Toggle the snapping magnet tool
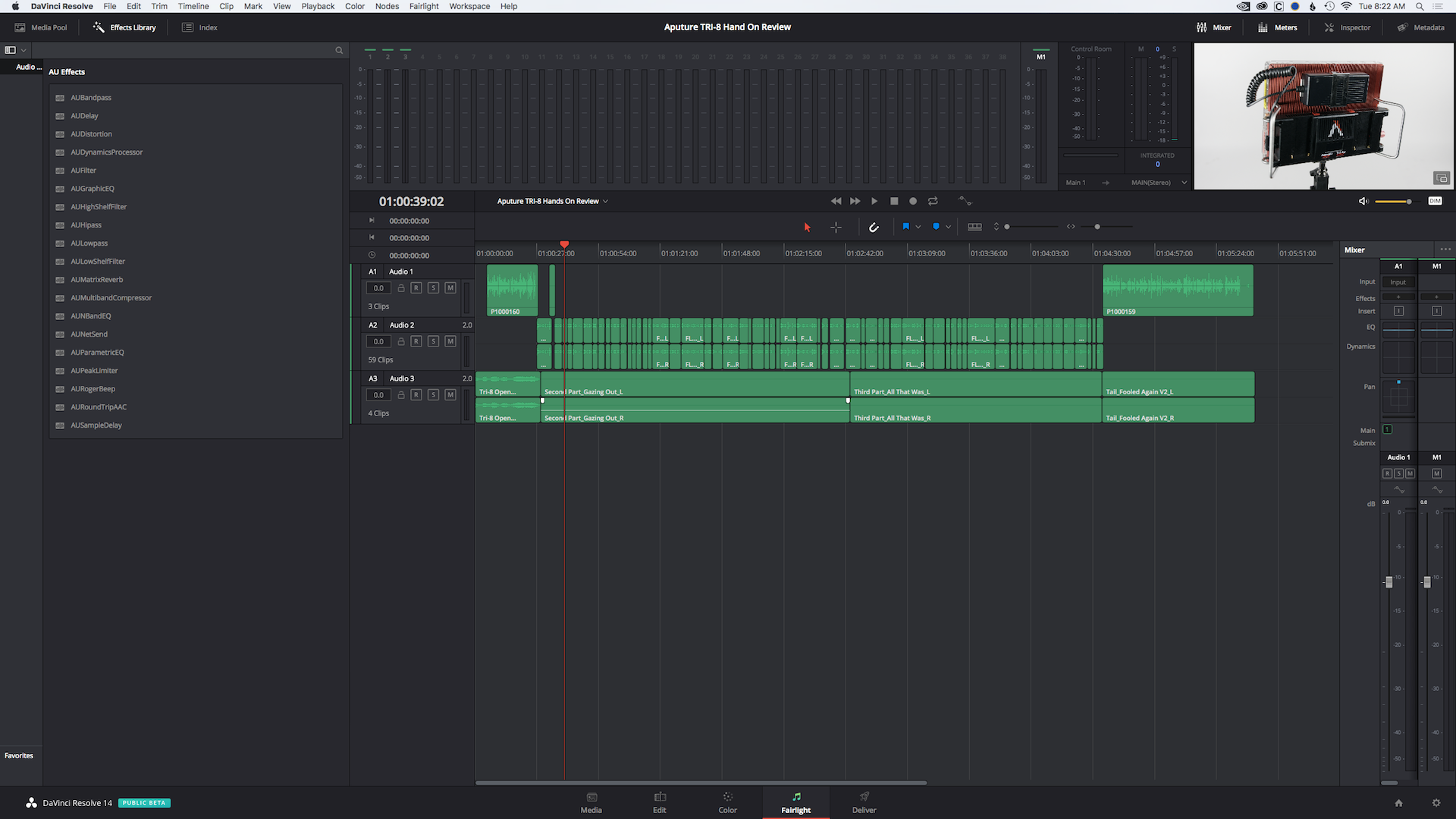The image size is (1456, 819). (x=874, y=227)
